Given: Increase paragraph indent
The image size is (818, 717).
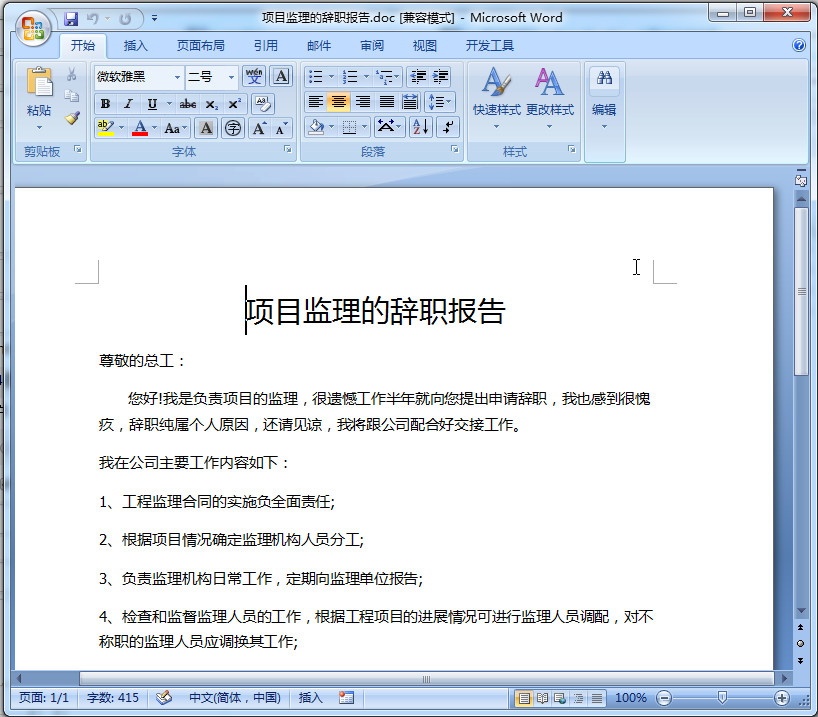Looking at the screenshot, I should (440, 77).
